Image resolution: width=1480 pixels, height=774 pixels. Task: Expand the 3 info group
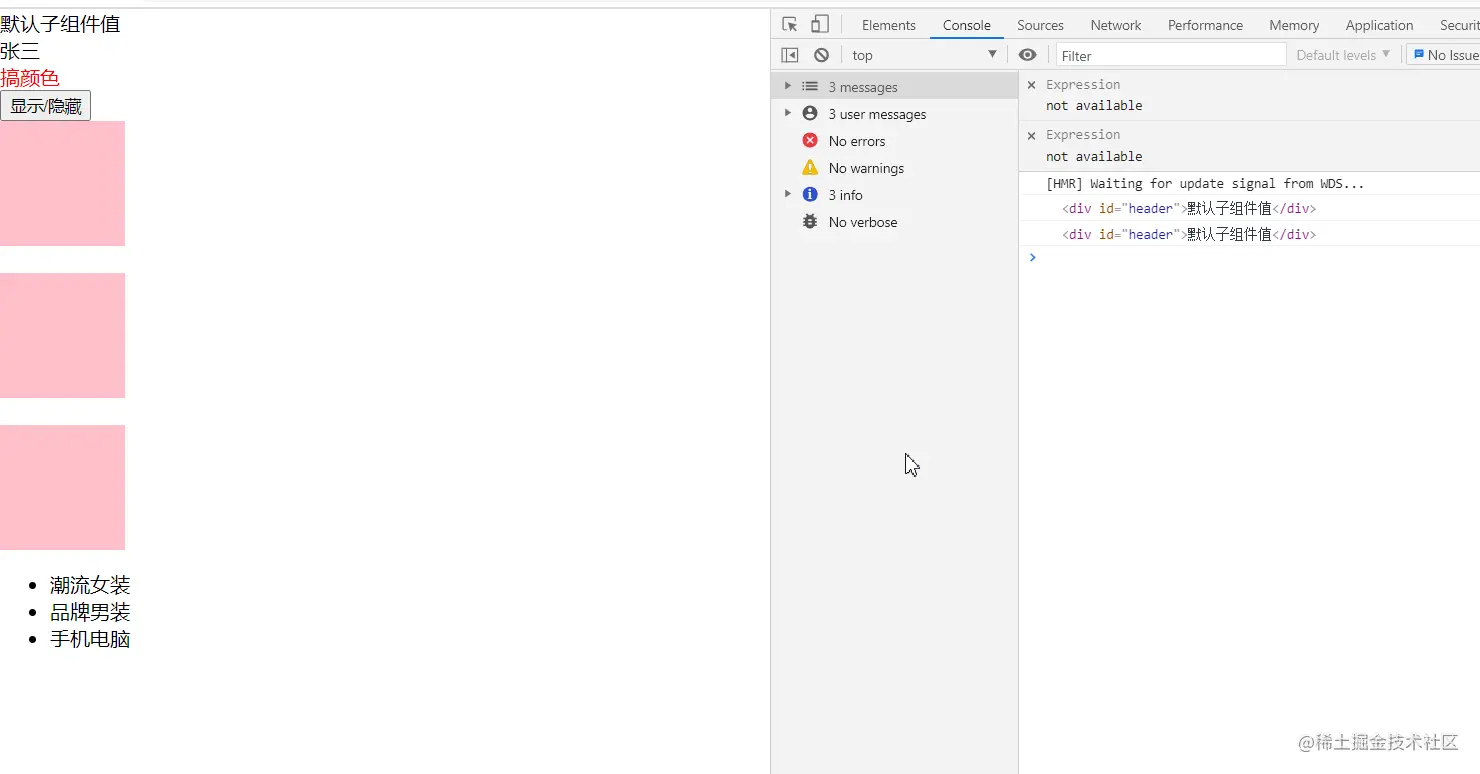click(788, 195)
